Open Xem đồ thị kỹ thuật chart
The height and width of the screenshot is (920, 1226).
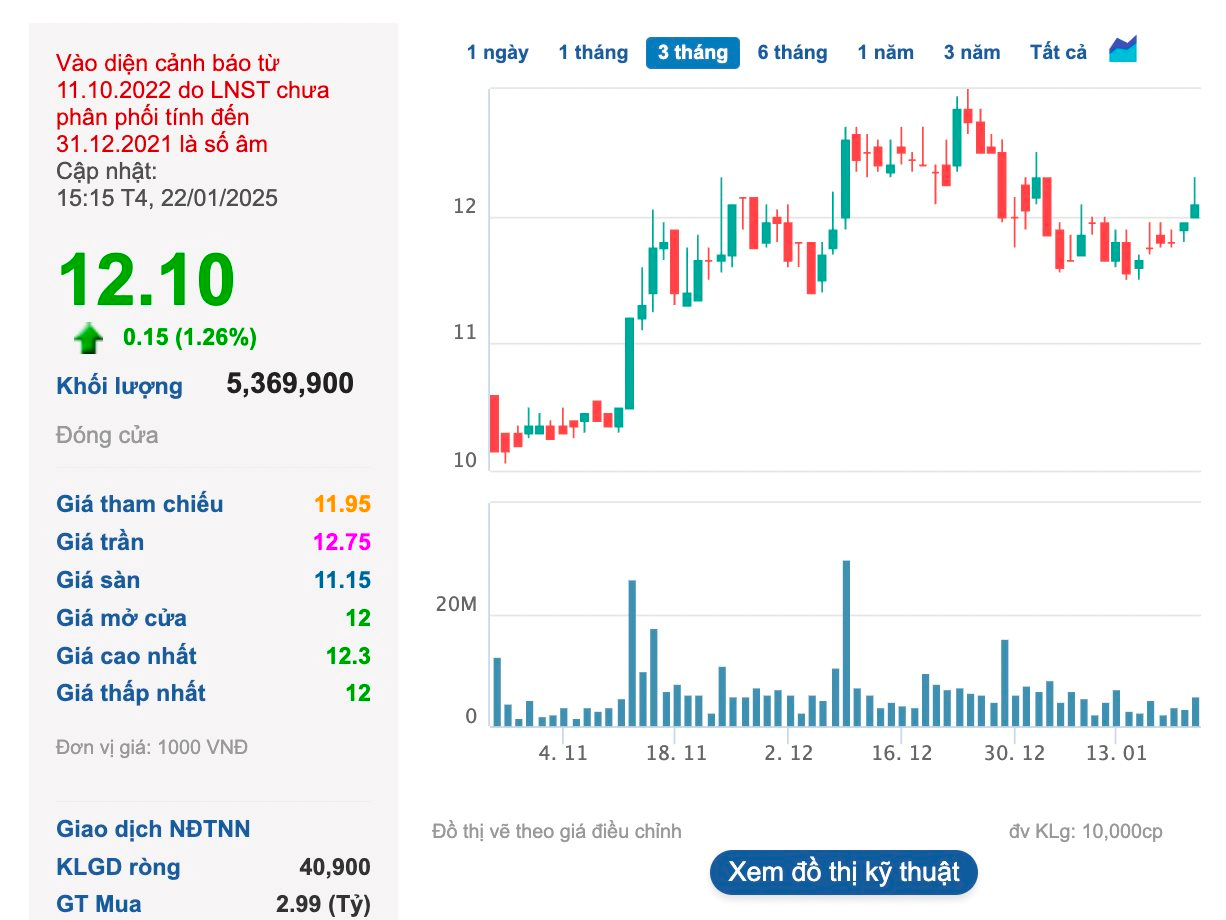tap(843, 871)
